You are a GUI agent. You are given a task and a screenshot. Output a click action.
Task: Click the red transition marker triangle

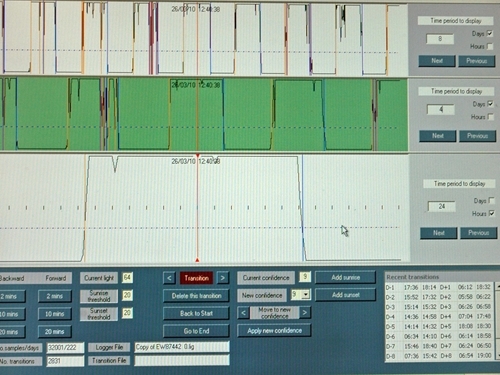[197, 260]
